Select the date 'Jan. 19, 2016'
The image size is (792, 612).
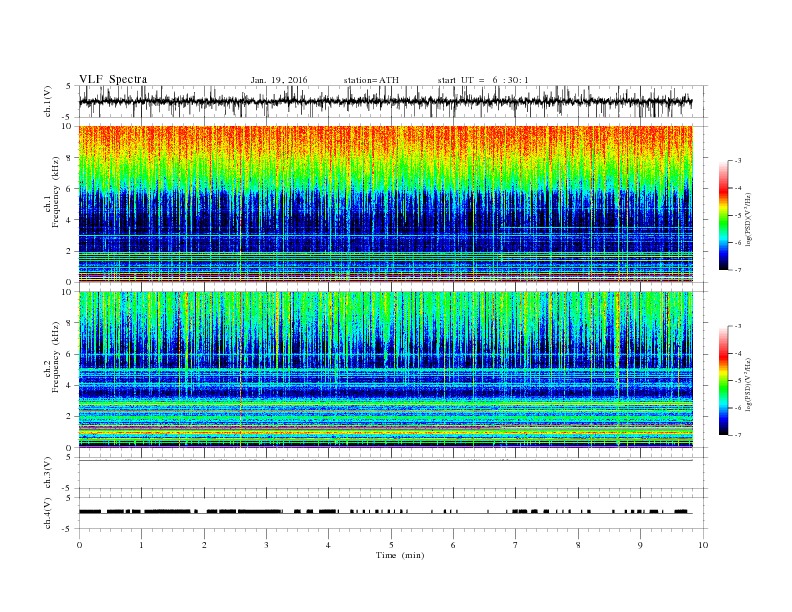tap(279, 80)
